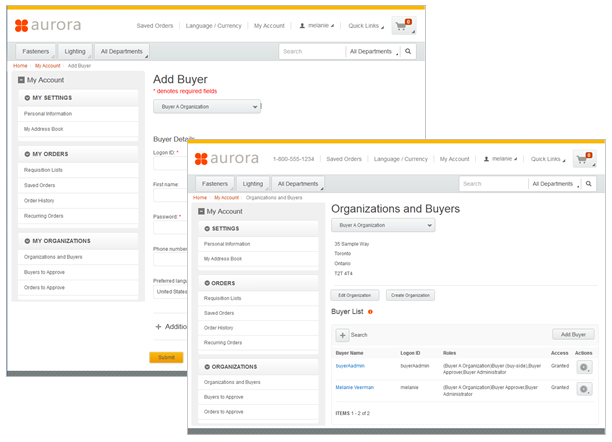The height and width of the screenshot is (442, 612).
Task: Open Quick Links menu in Organizations window
Action: [x=548, y=159]
